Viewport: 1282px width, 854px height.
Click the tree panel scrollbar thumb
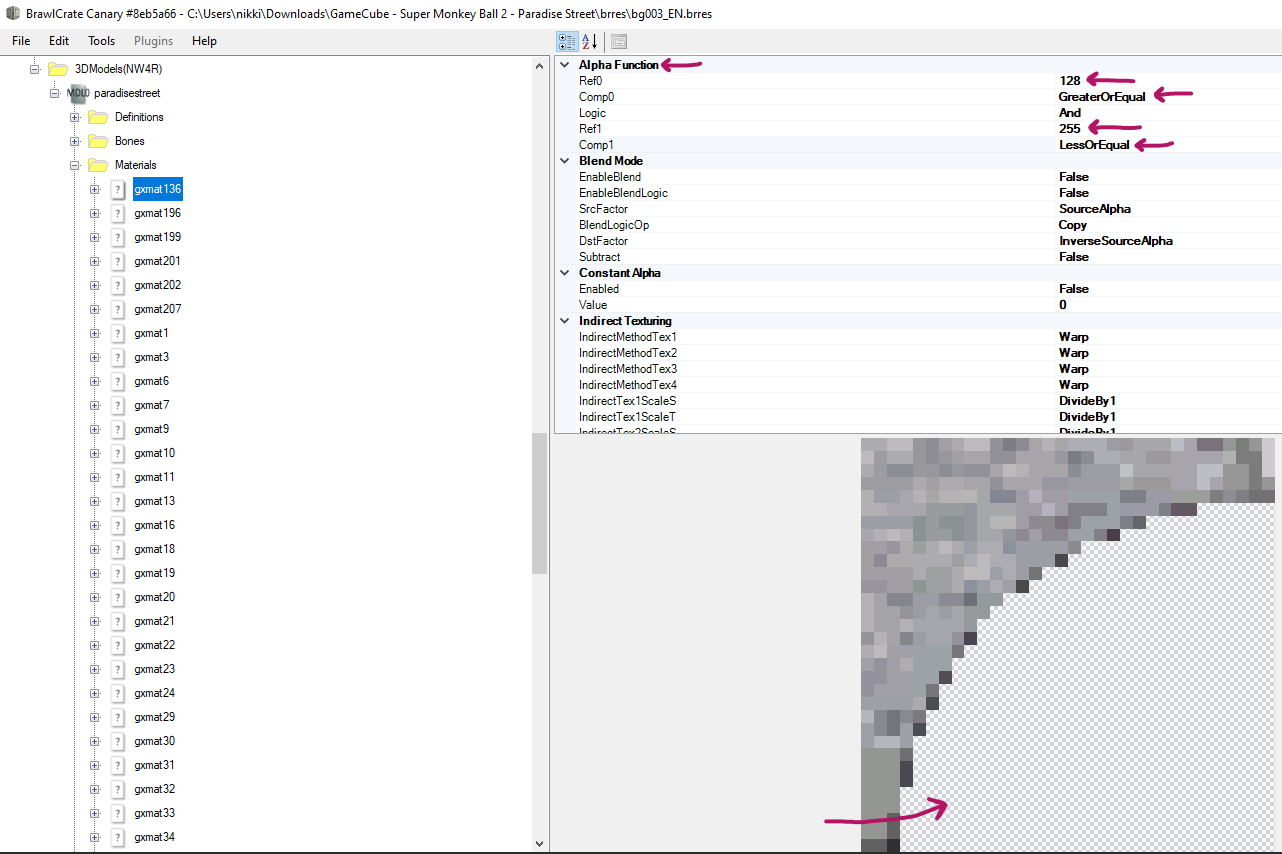click(x=540, y=504)
